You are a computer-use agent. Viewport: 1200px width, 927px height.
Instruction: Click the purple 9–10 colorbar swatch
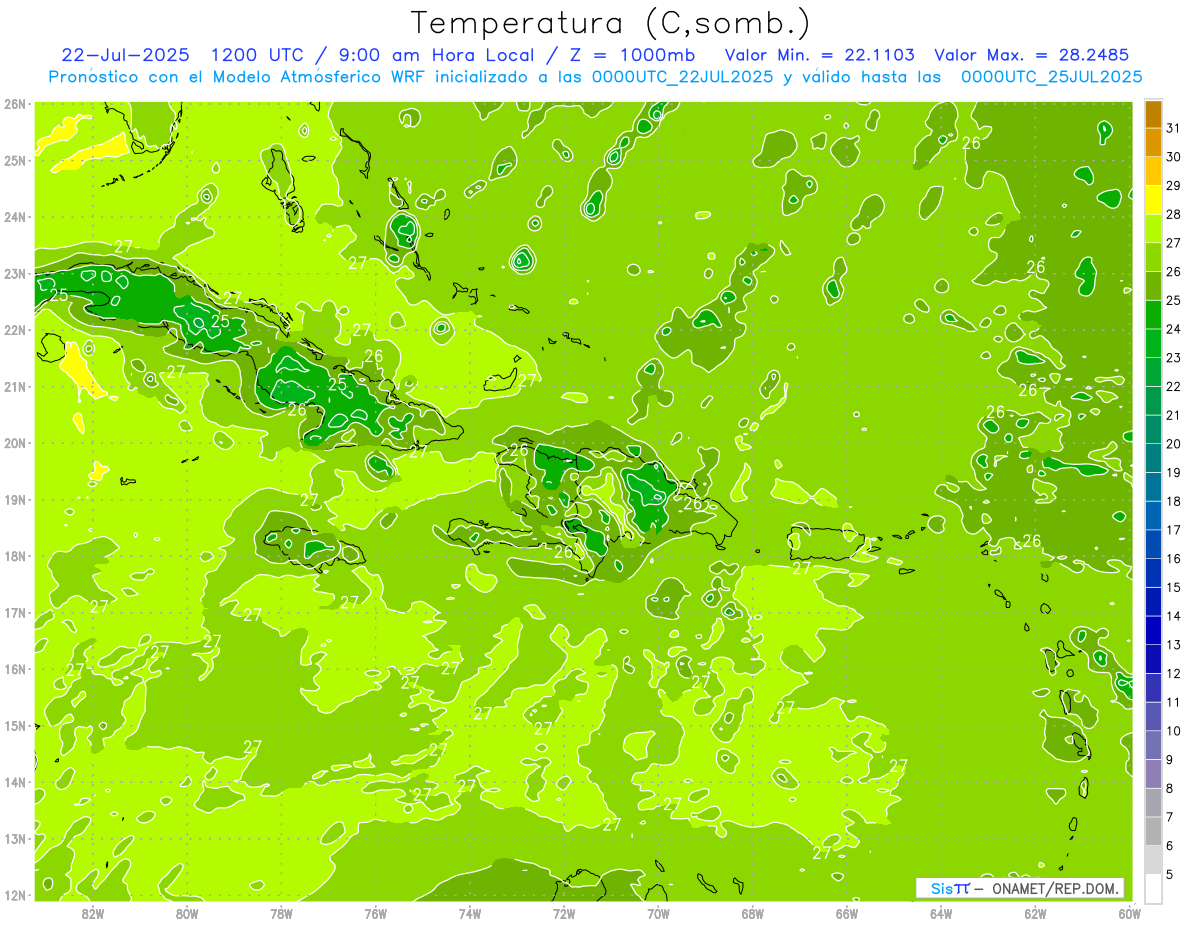[x=1153, y=745]
